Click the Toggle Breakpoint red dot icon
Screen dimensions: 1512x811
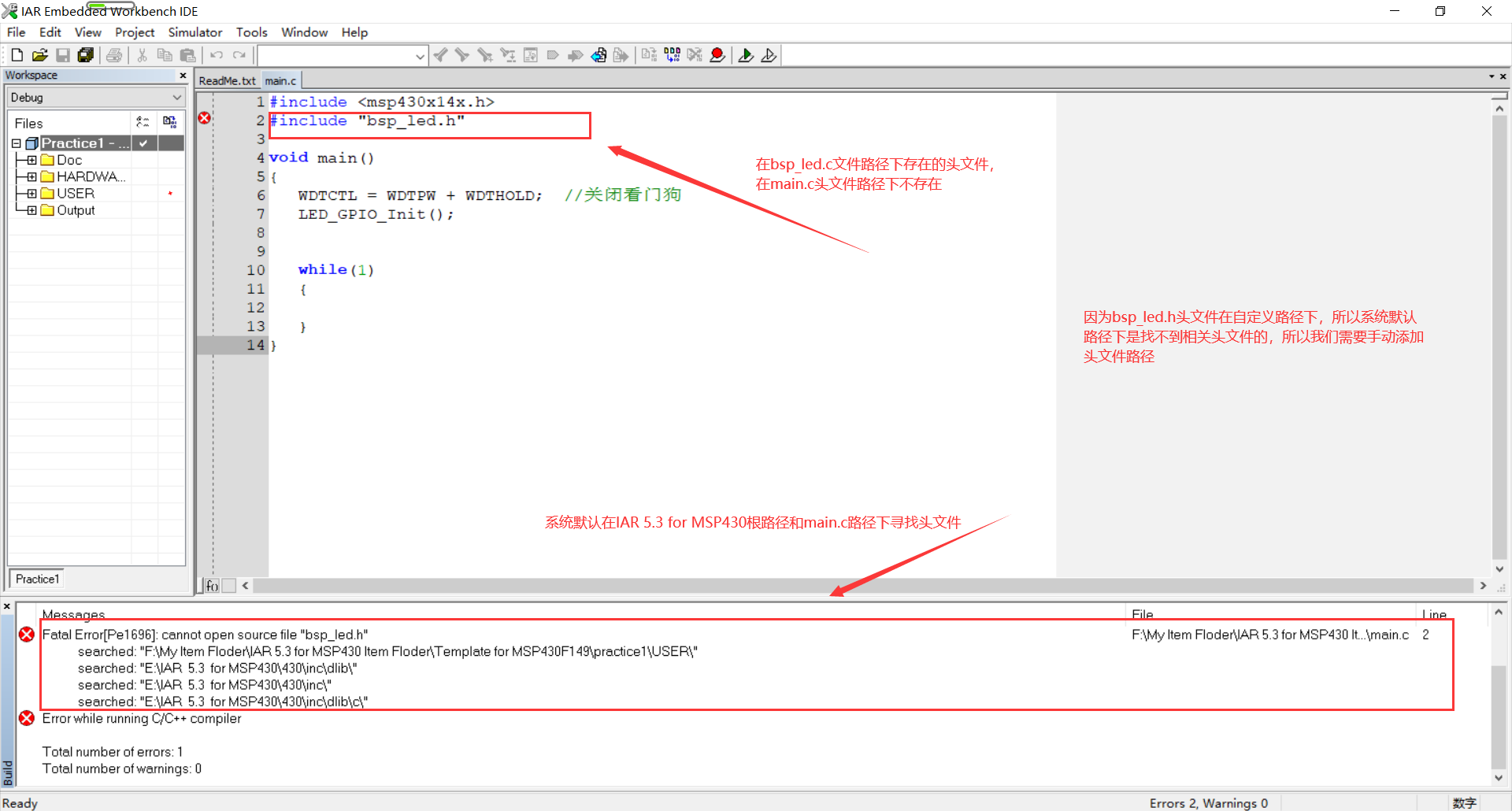click(x=717, y=54)
